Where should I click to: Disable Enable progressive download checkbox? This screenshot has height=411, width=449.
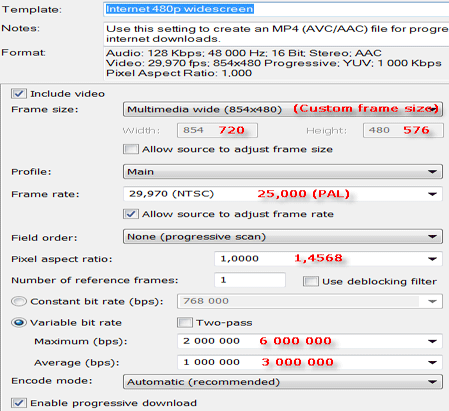19,403
